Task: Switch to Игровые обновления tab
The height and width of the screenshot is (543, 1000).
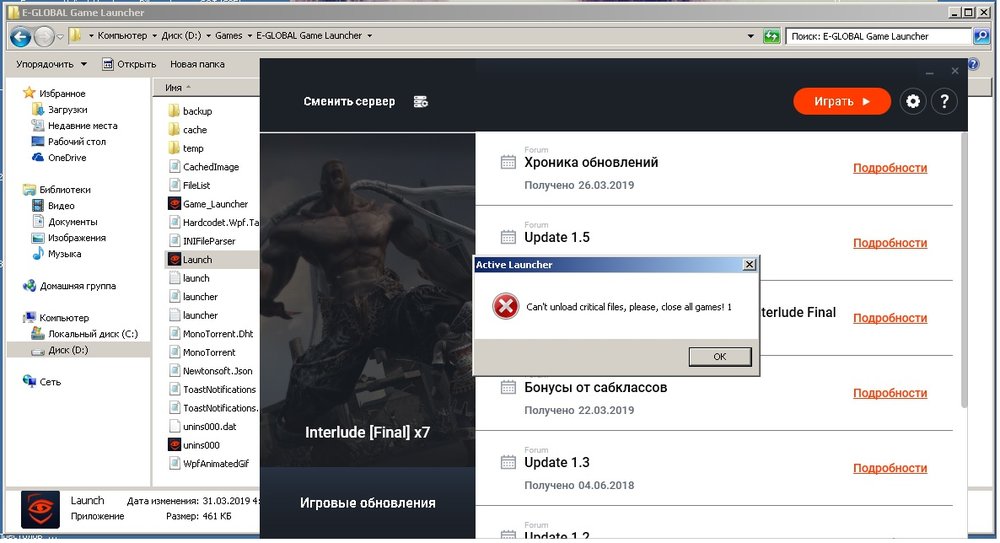Action: point(367,503)
